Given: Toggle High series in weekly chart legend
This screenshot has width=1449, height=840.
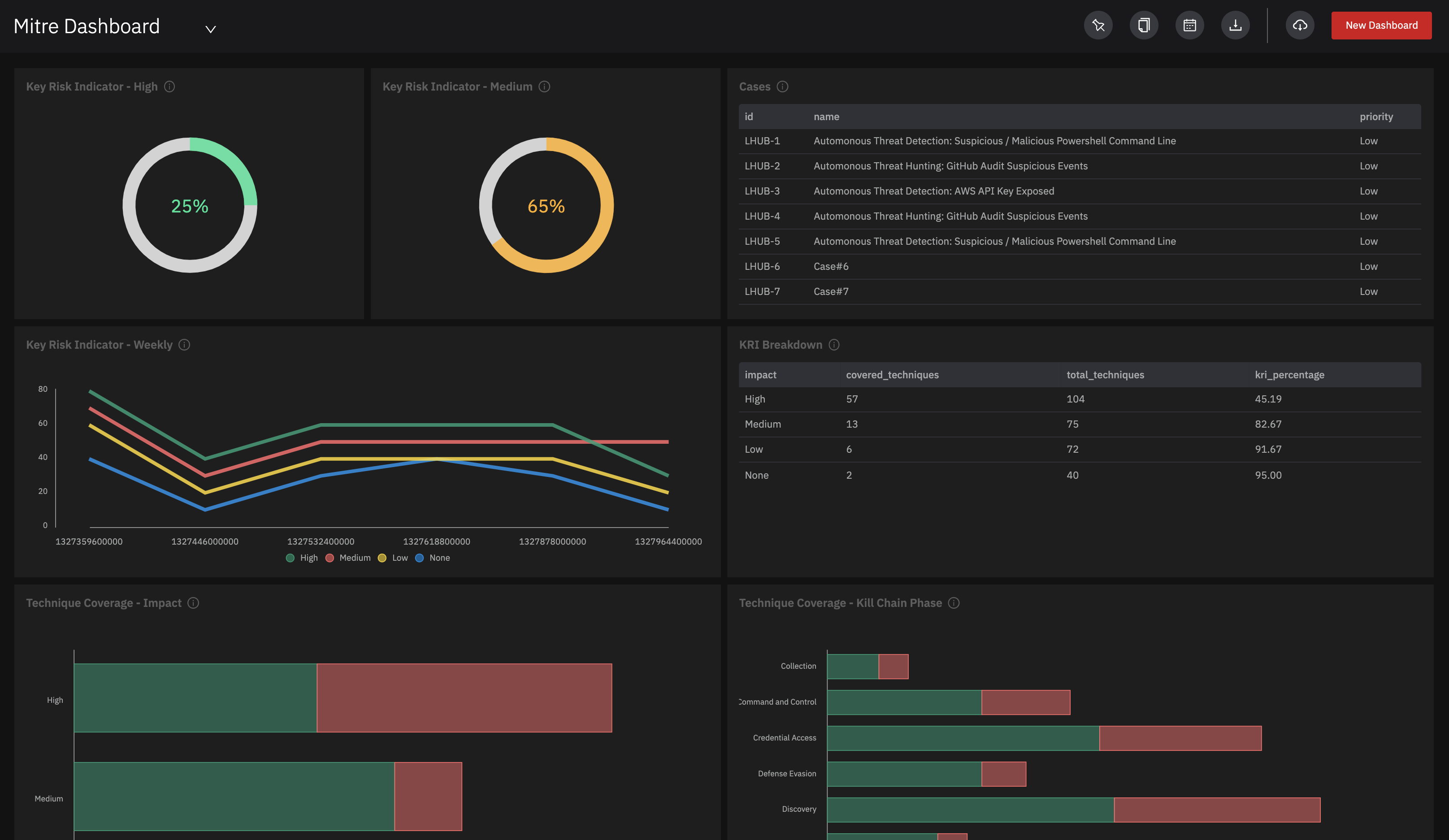Looking at the screenshot, I should 302,558.
